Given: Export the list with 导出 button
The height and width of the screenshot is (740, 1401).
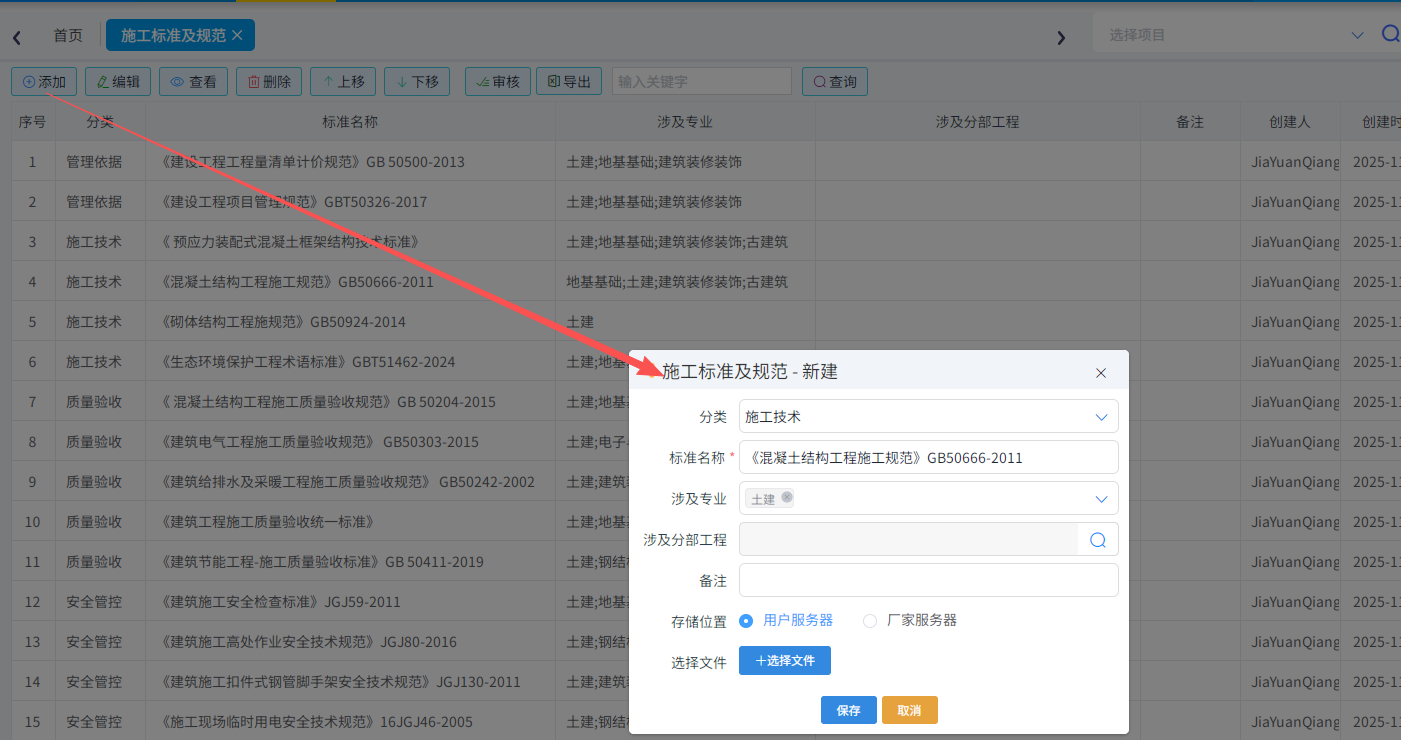Looking at the screenshot, I should [569, 82].
